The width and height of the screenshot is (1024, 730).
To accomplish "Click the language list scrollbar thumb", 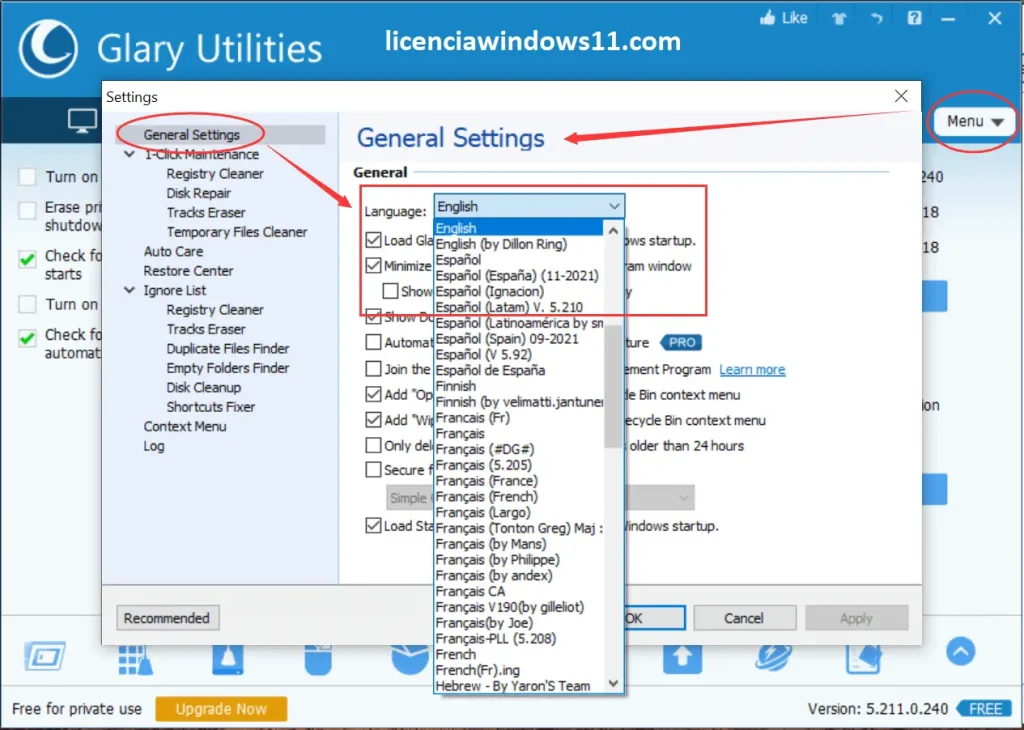I will [x=613, y=387].
